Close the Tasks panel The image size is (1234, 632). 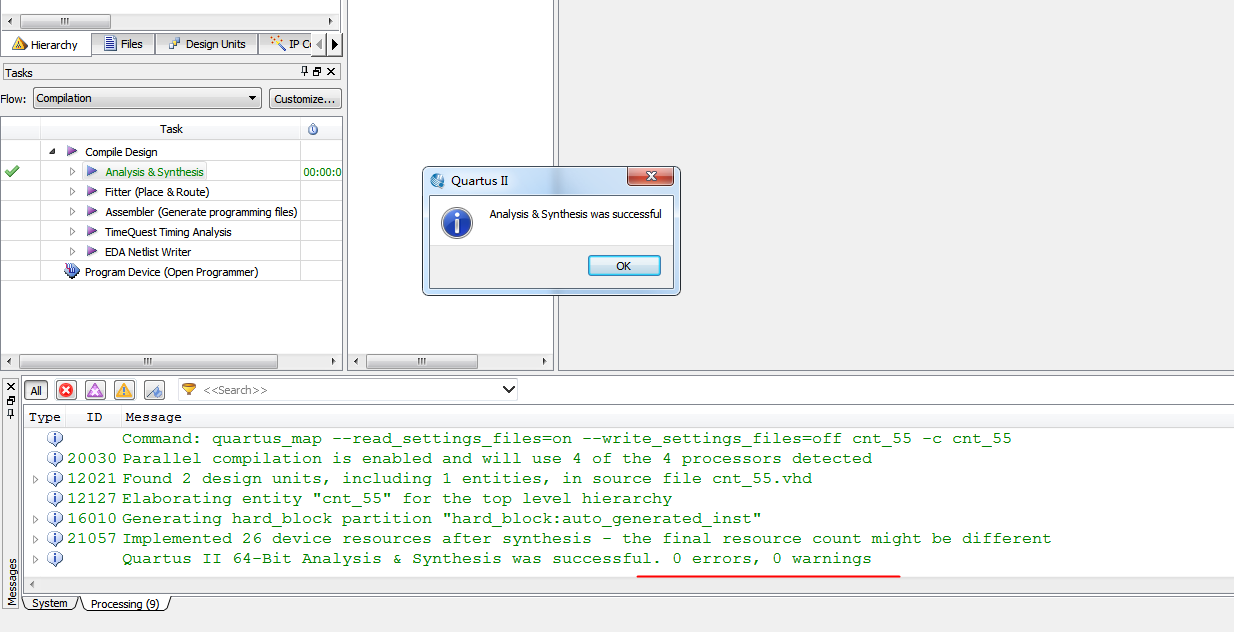click(331, 72)
